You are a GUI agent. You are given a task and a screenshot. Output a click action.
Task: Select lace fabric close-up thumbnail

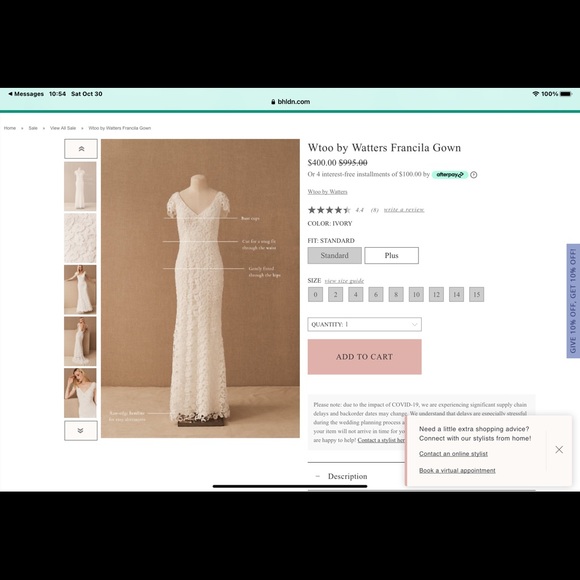pyautogui.click(x=80, y=238)
